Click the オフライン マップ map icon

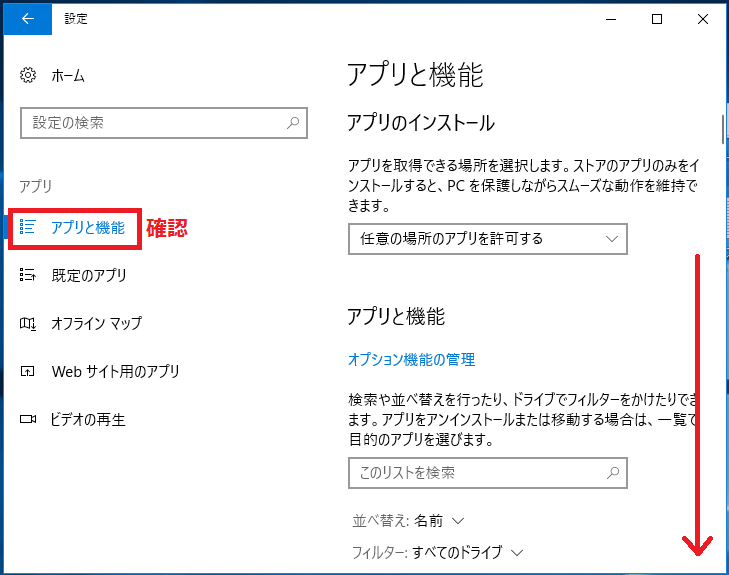click(x=27, y=323)
